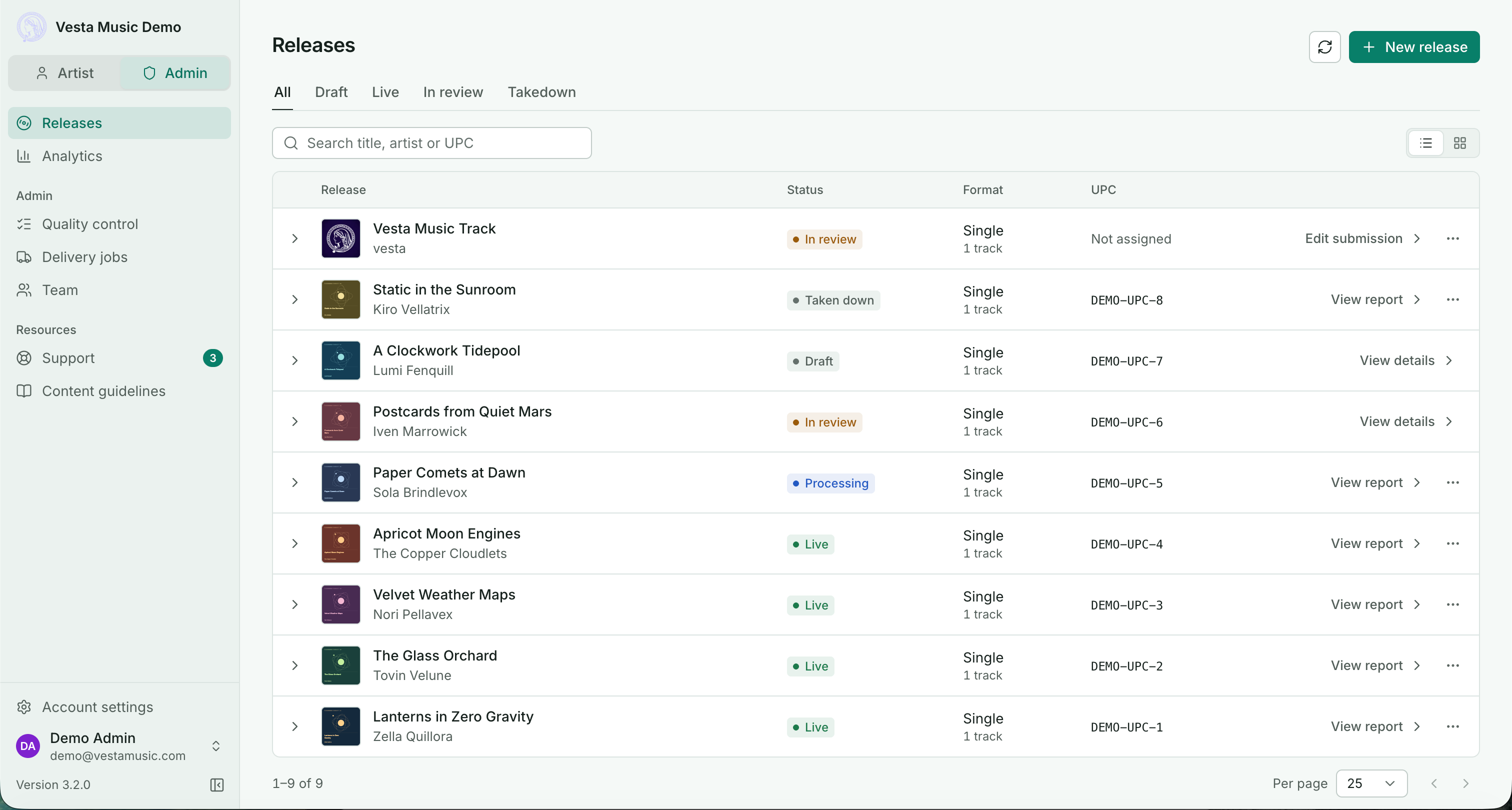Open the Per page 25 dropdown
This screenshot has height=810, width=1512.
coord(1371,783)
